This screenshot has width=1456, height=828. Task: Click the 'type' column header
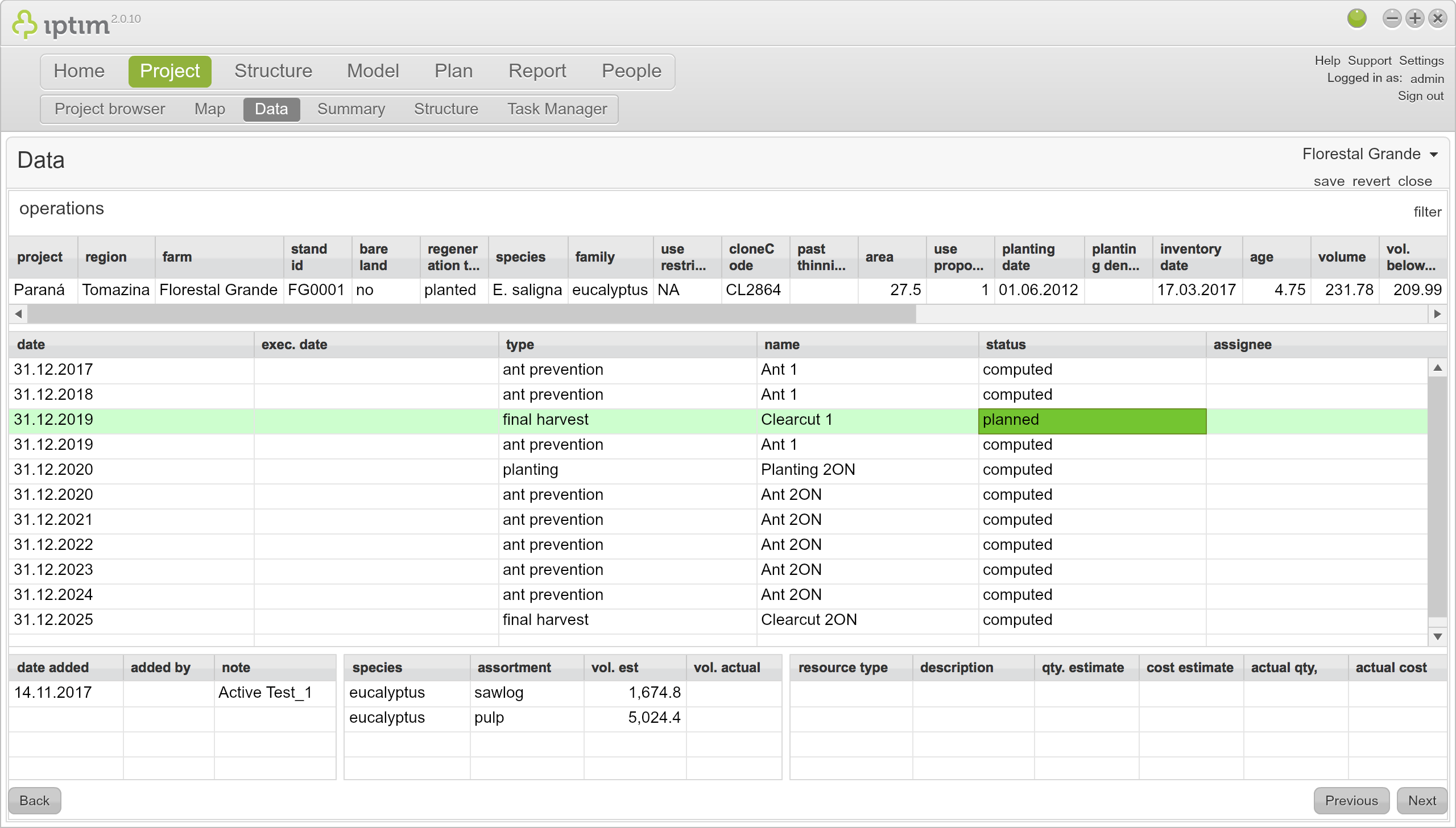point(628,344)
